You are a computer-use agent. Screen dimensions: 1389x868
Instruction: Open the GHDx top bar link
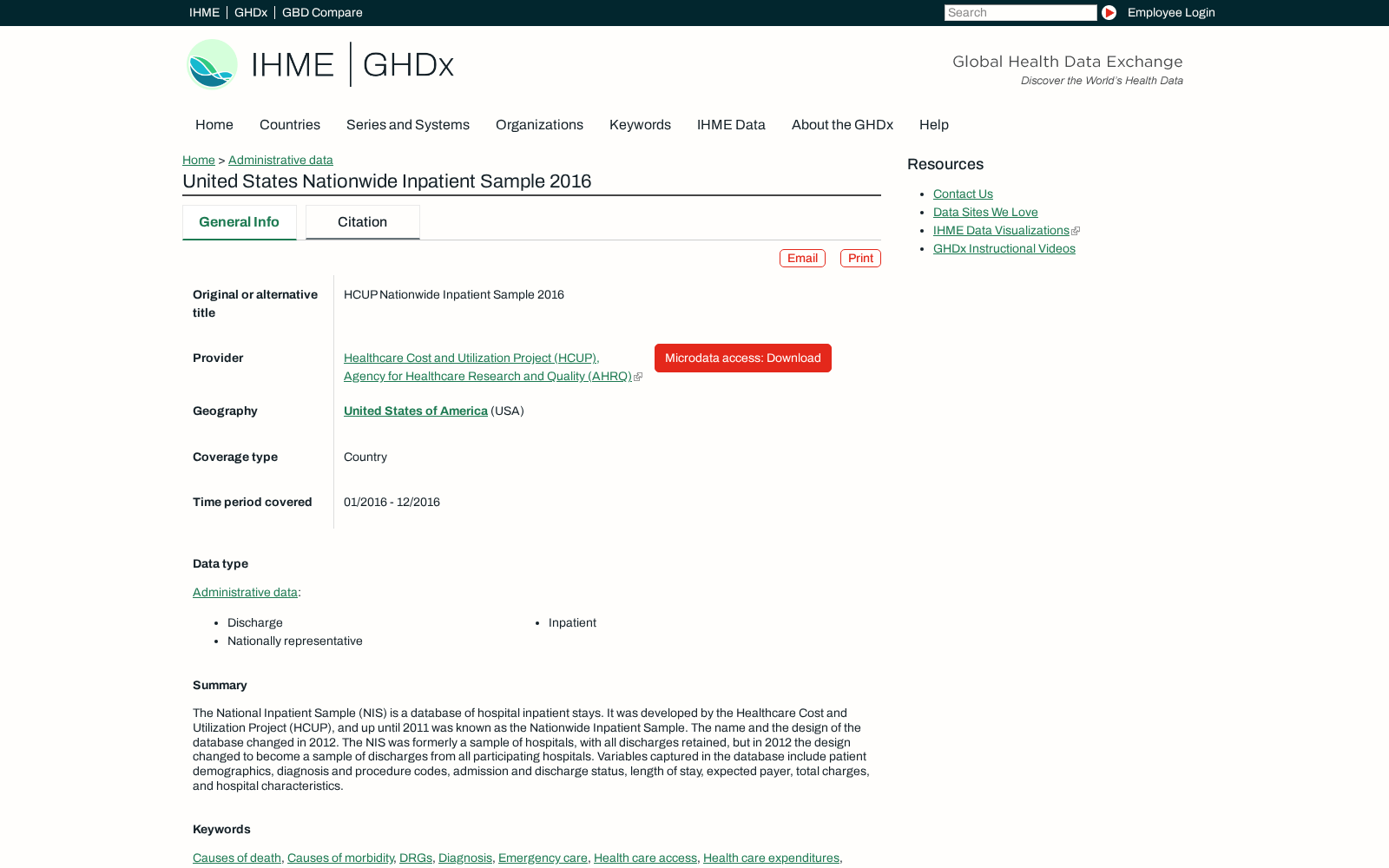tap(251, 12)
